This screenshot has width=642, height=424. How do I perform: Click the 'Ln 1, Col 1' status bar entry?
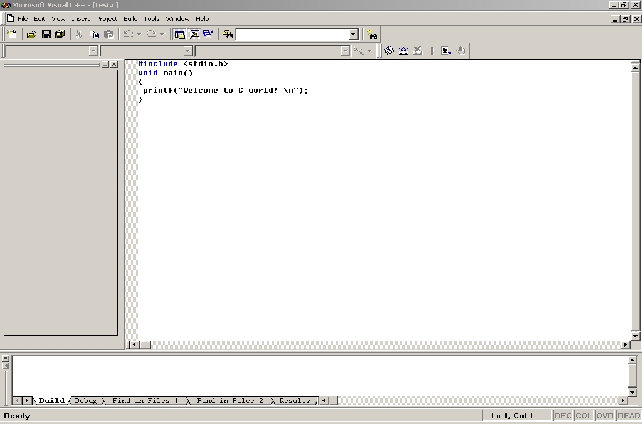click(x=512, y=416)
